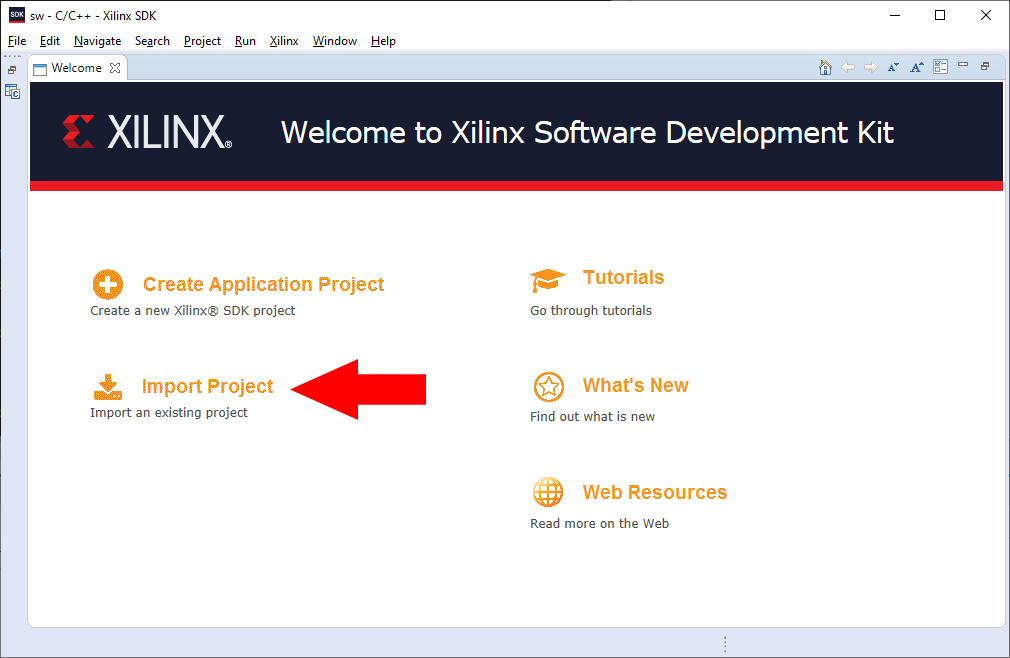
Task: Select the Welcome tab
Action: (x=77, y=68)
